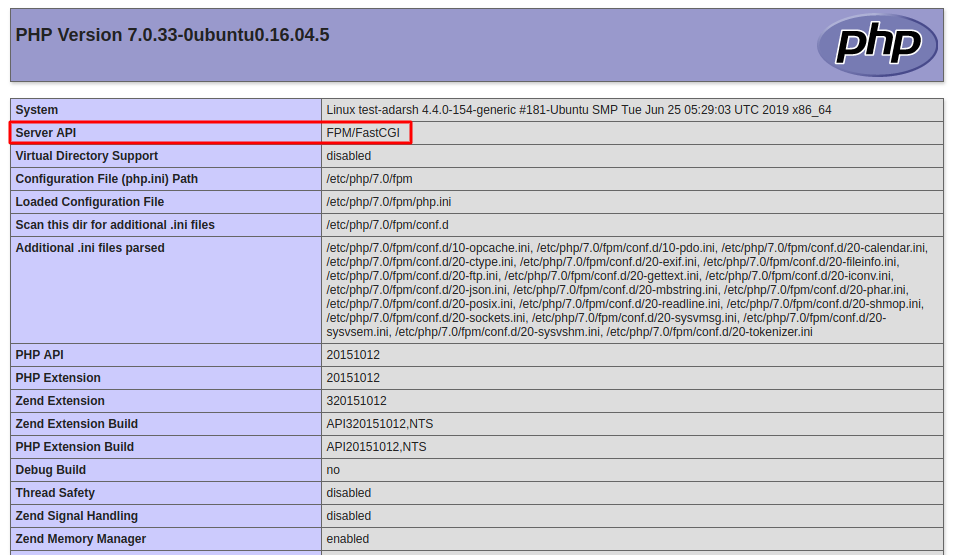Select /etc/php/7.0/fpm/conf.d value

click(x=387, y=226)
